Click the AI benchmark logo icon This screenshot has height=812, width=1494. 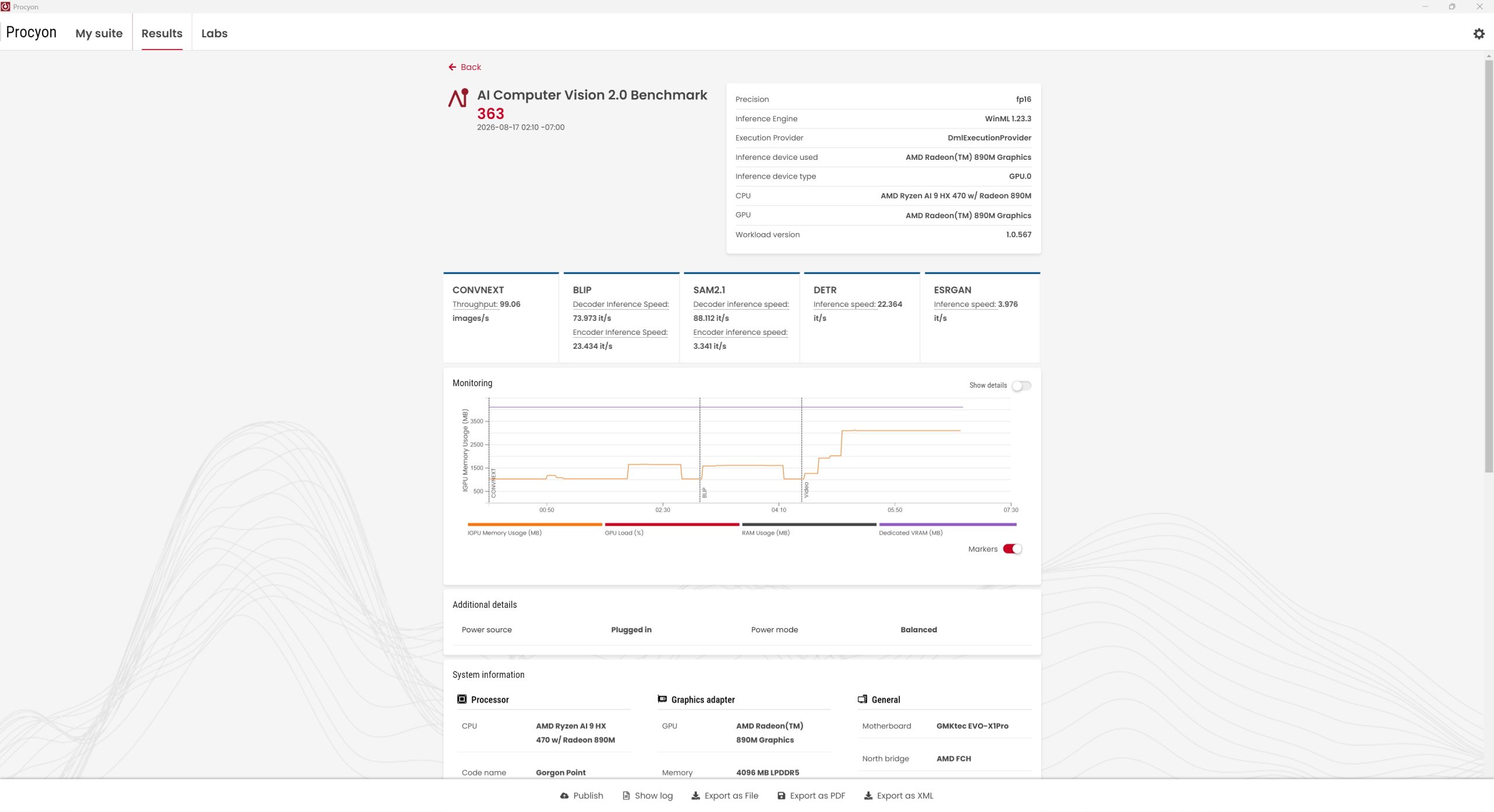[x=458, y=98]
